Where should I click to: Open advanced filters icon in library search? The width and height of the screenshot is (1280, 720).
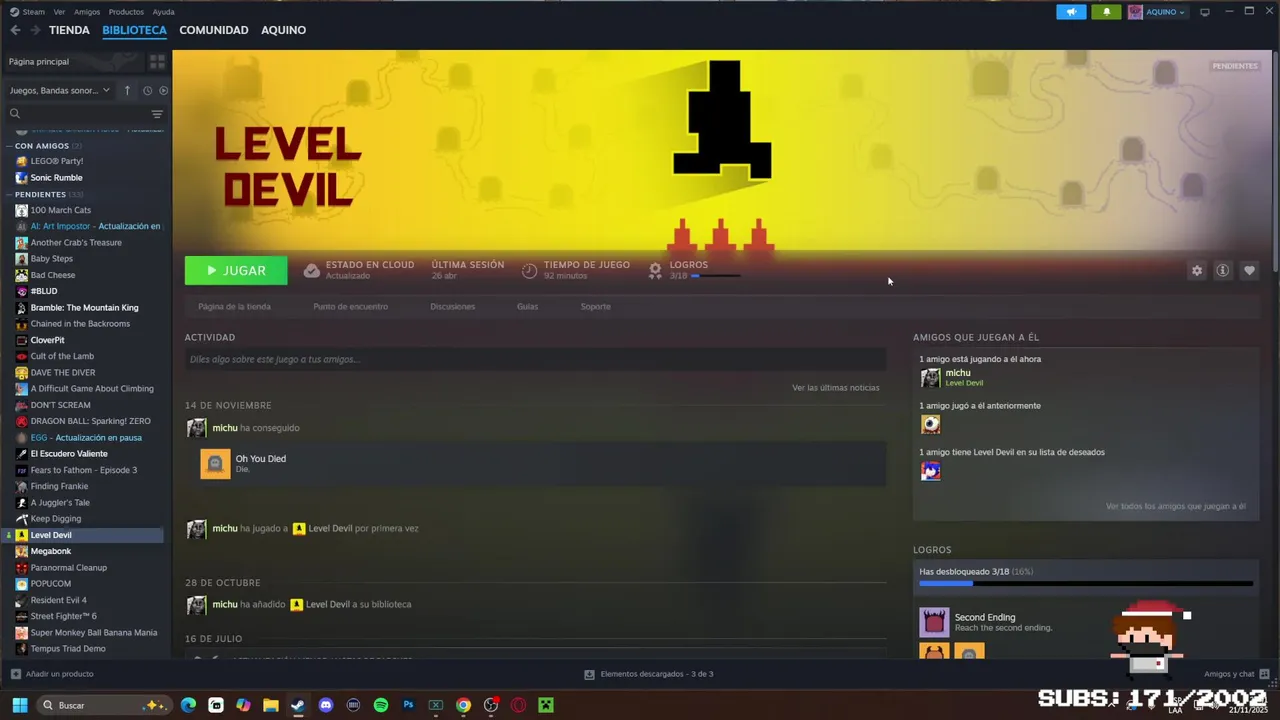tap(157, 114)
